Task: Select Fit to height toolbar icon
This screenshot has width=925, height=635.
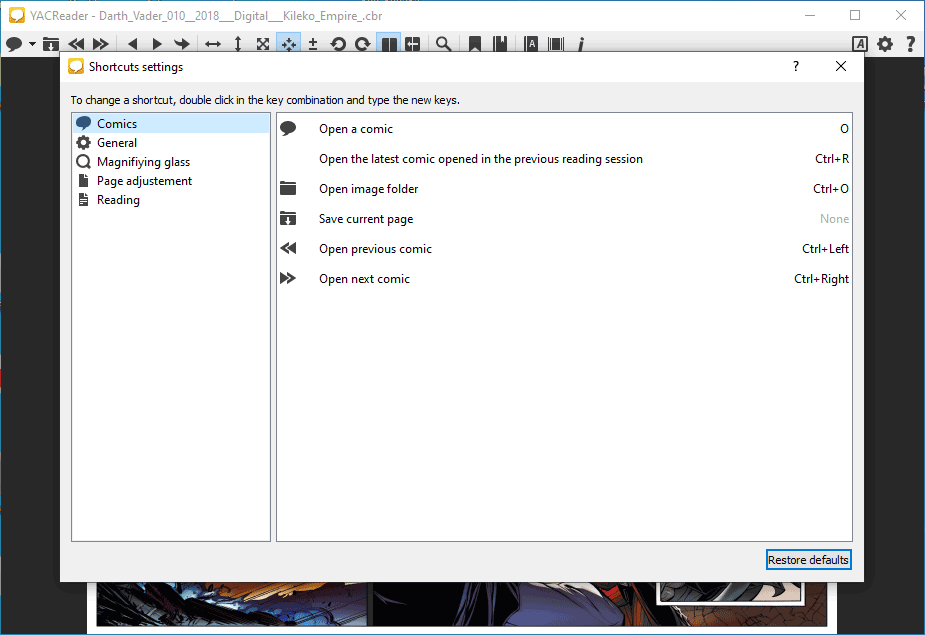Action: (238, 44)
